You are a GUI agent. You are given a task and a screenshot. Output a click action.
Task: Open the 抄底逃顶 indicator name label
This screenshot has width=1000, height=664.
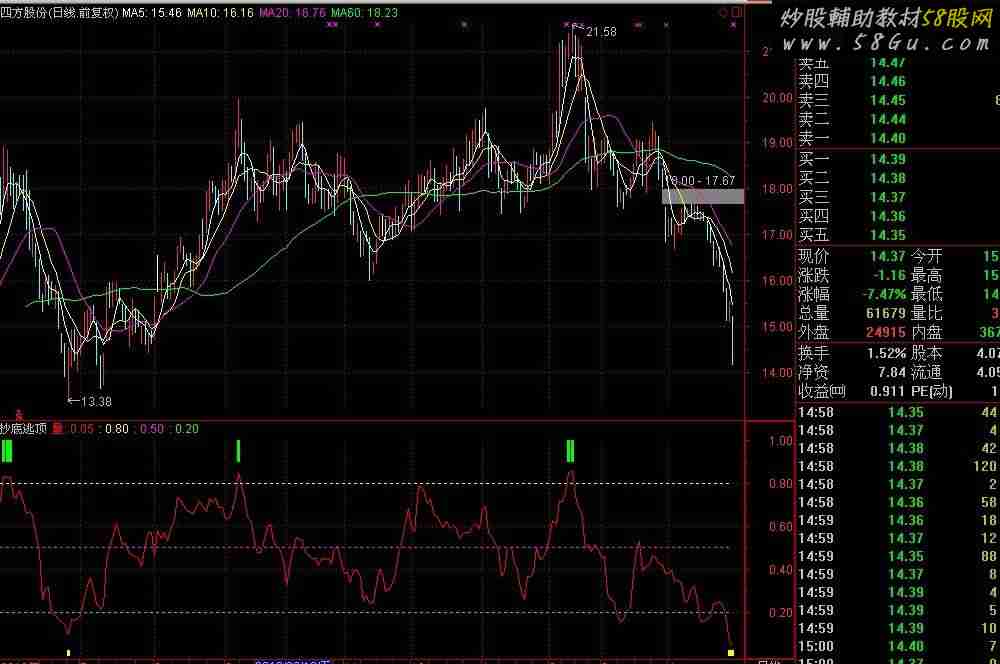pos(24,429)
